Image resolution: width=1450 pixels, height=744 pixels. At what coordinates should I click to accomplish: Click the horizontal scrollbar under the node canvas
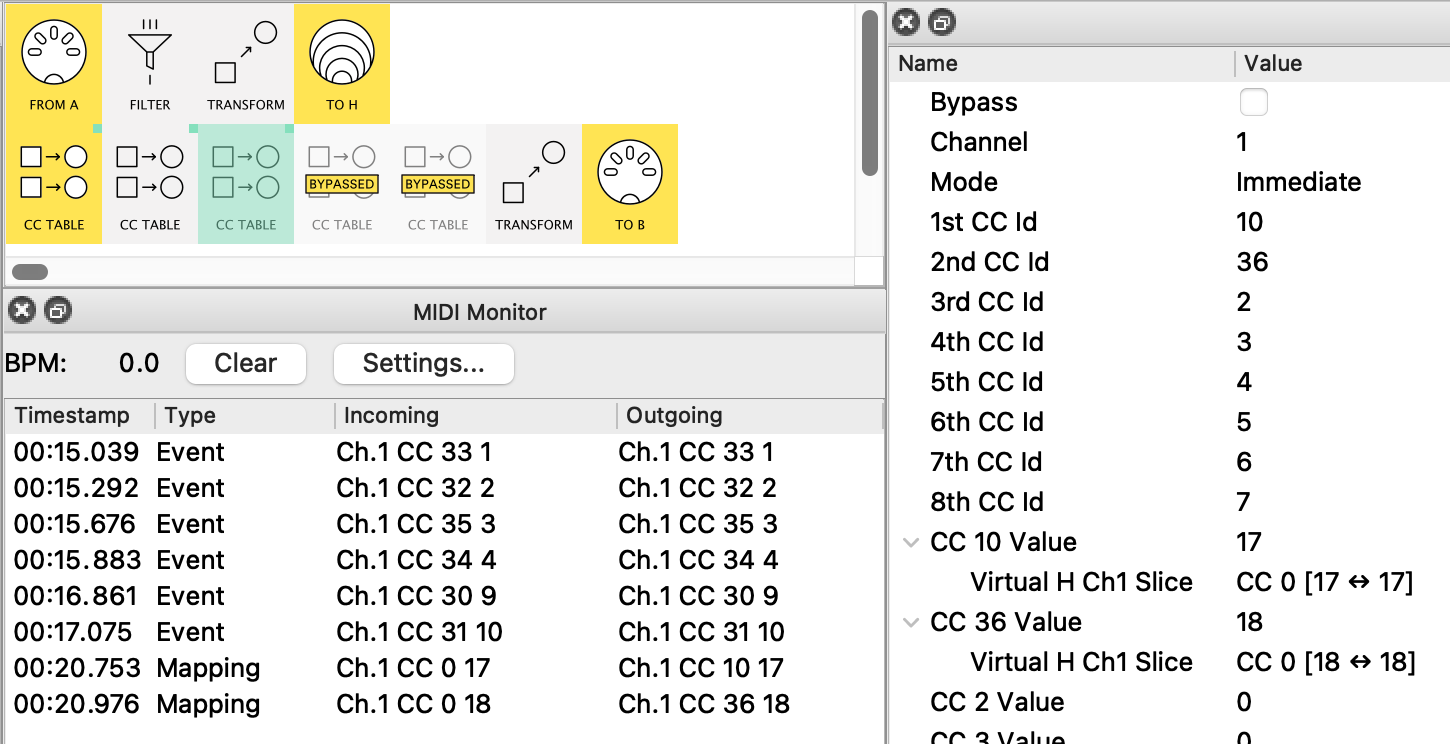tap(30, 272)
